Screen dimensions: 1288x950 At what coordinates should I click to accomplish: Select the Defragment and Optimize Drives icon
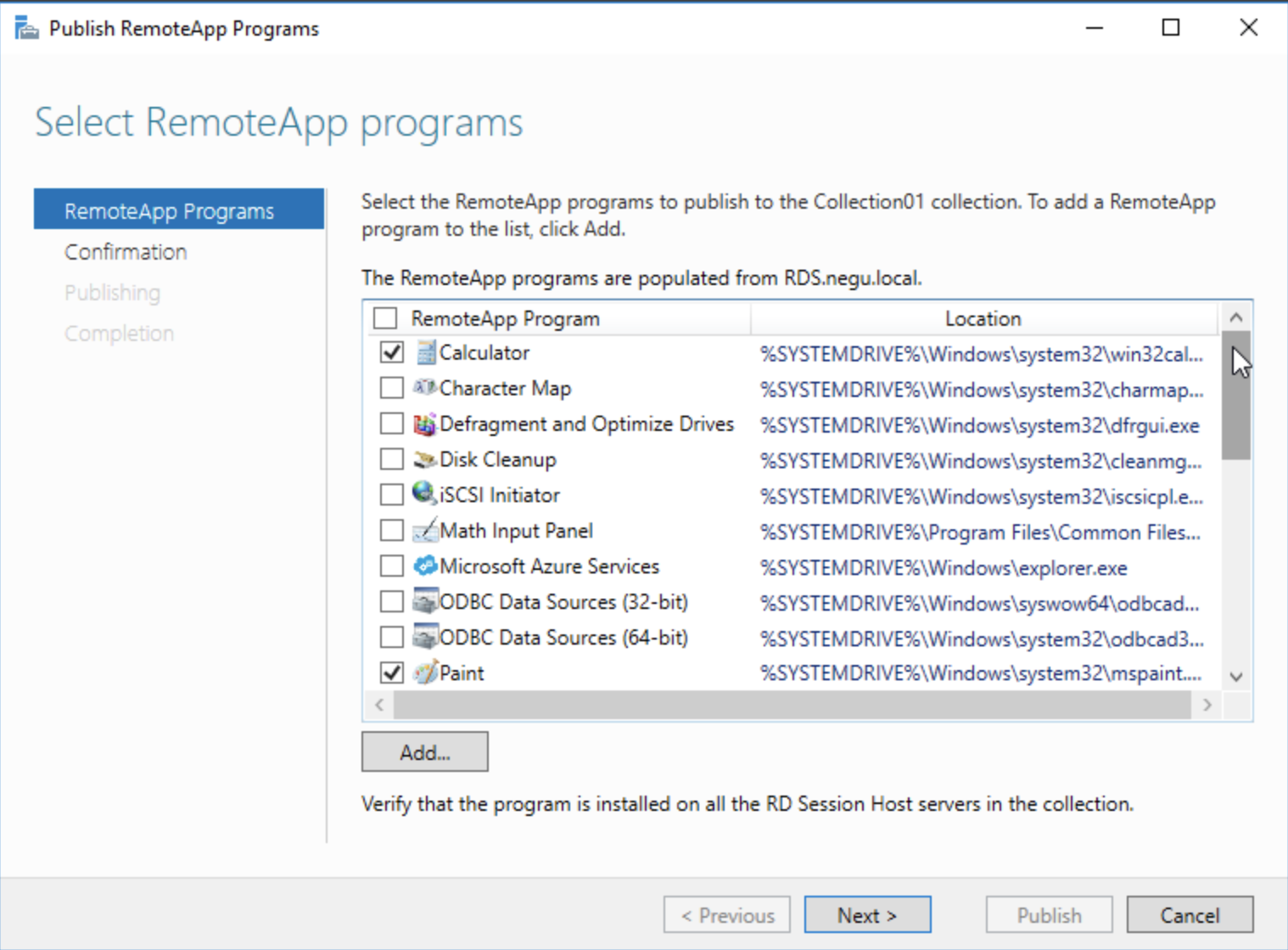point(425,424)
